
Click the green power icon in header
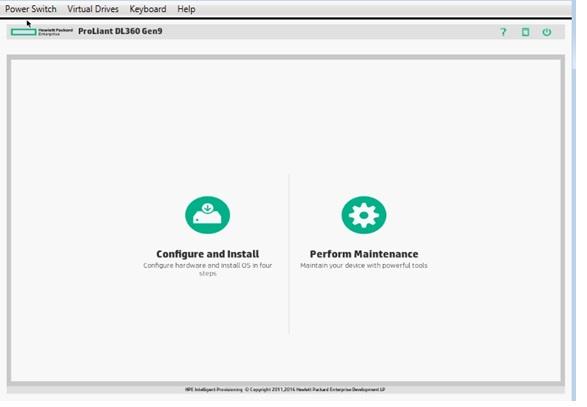[x=547, y=32]
